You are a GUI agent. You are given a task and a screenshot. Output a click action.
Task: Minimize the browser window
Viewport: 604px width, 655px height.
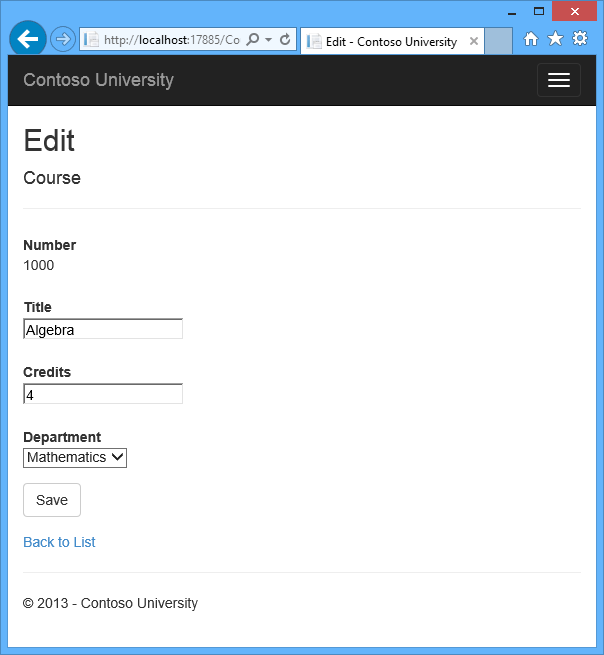pos(510,11)
